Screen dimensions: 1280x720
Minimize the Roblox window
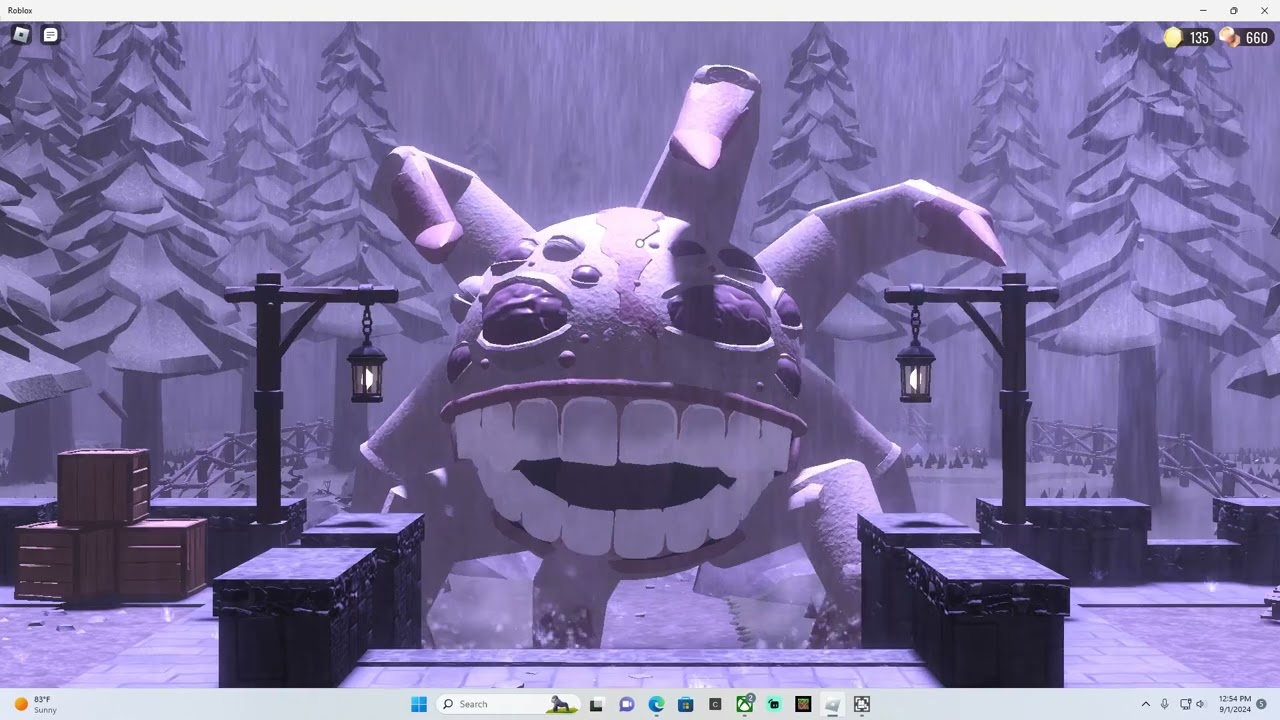(1203, 10)
